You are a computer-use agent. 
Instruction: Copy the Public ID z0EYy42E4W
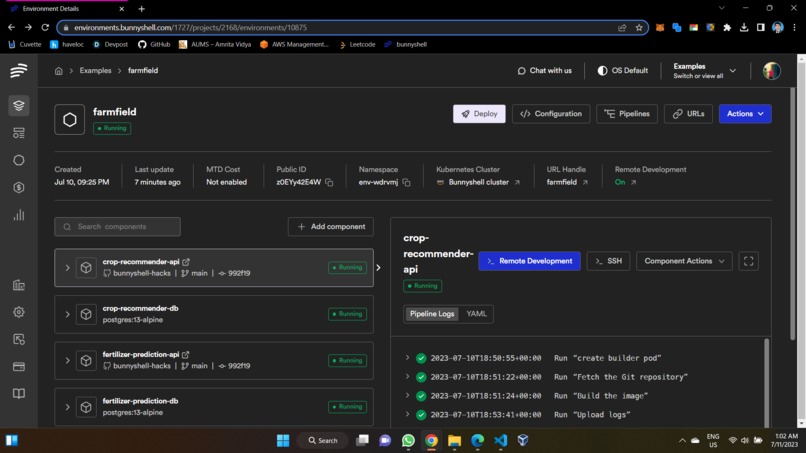click(329, 183)
